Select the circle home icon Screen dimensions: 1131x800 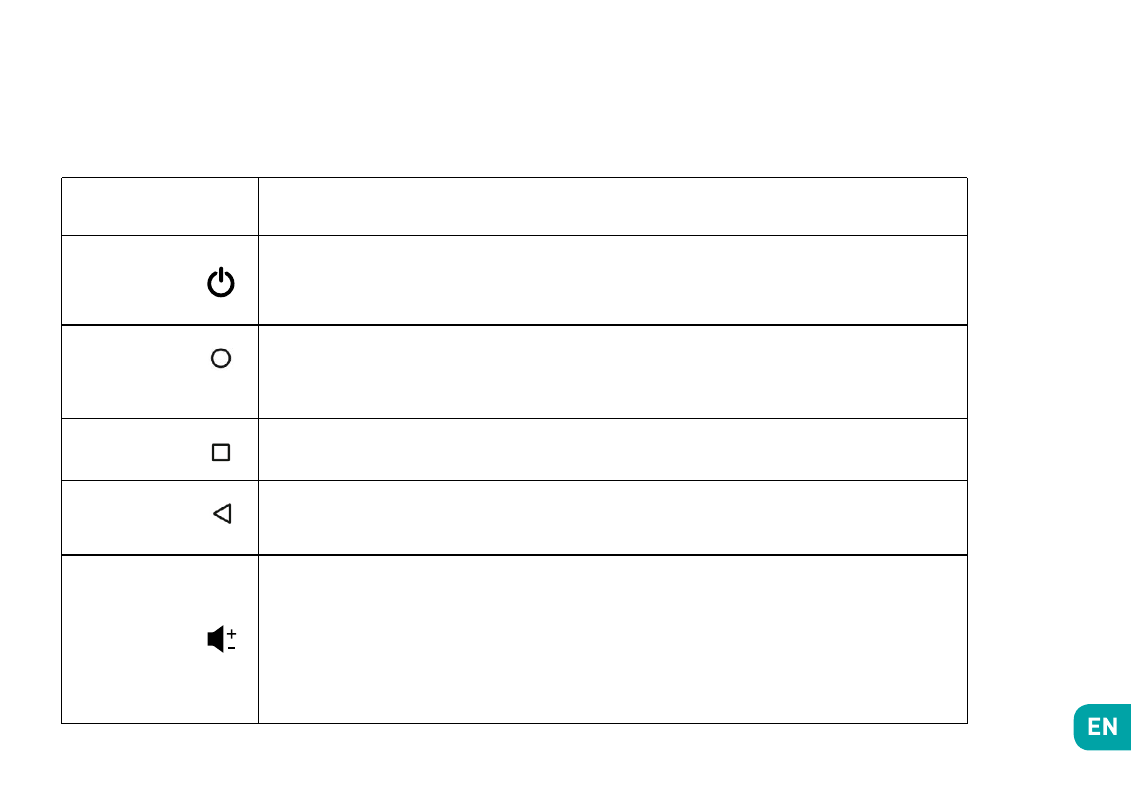[221, 359]
